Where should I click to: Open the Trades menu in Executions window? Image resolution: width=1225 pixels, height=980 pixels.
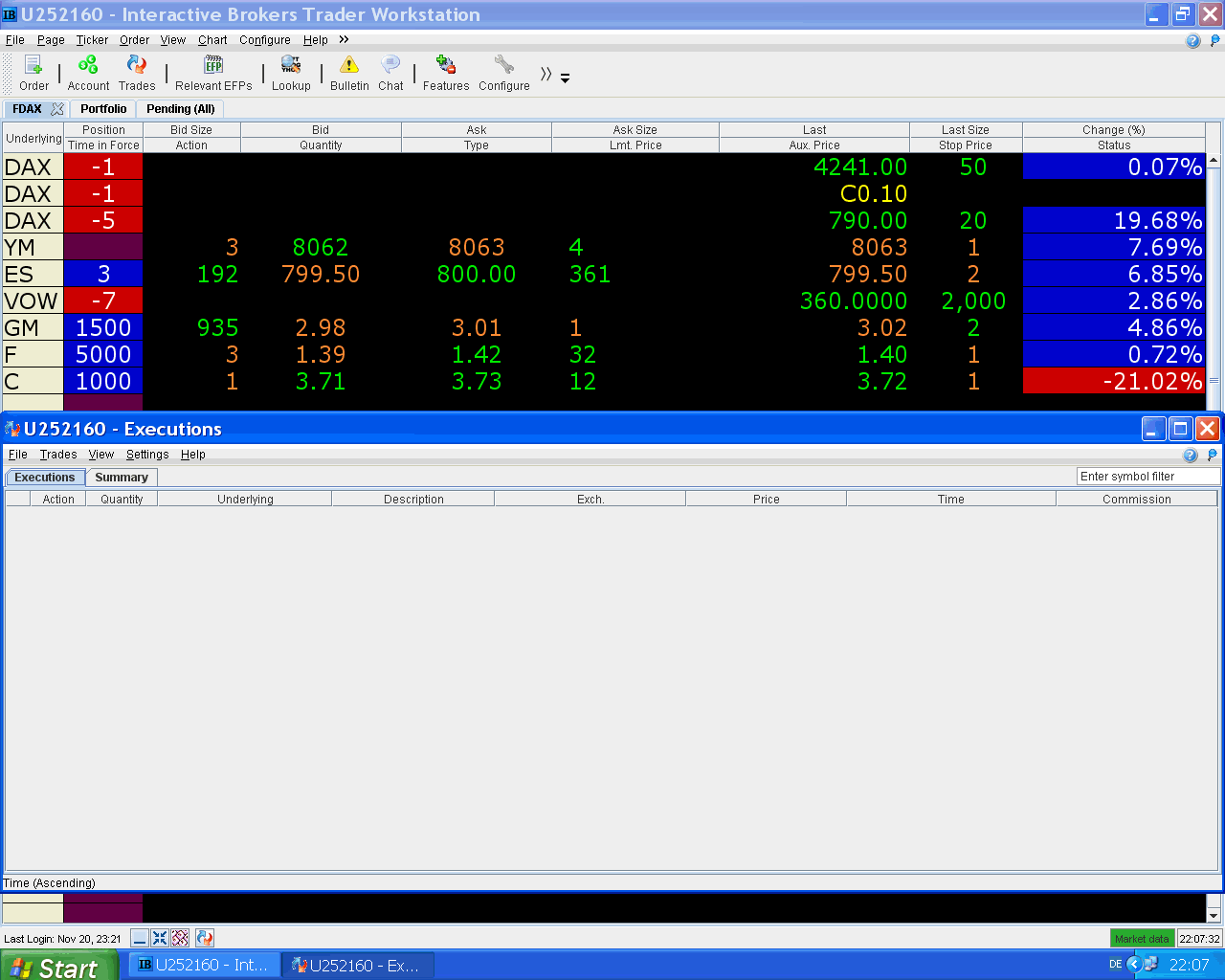(58, 455)
